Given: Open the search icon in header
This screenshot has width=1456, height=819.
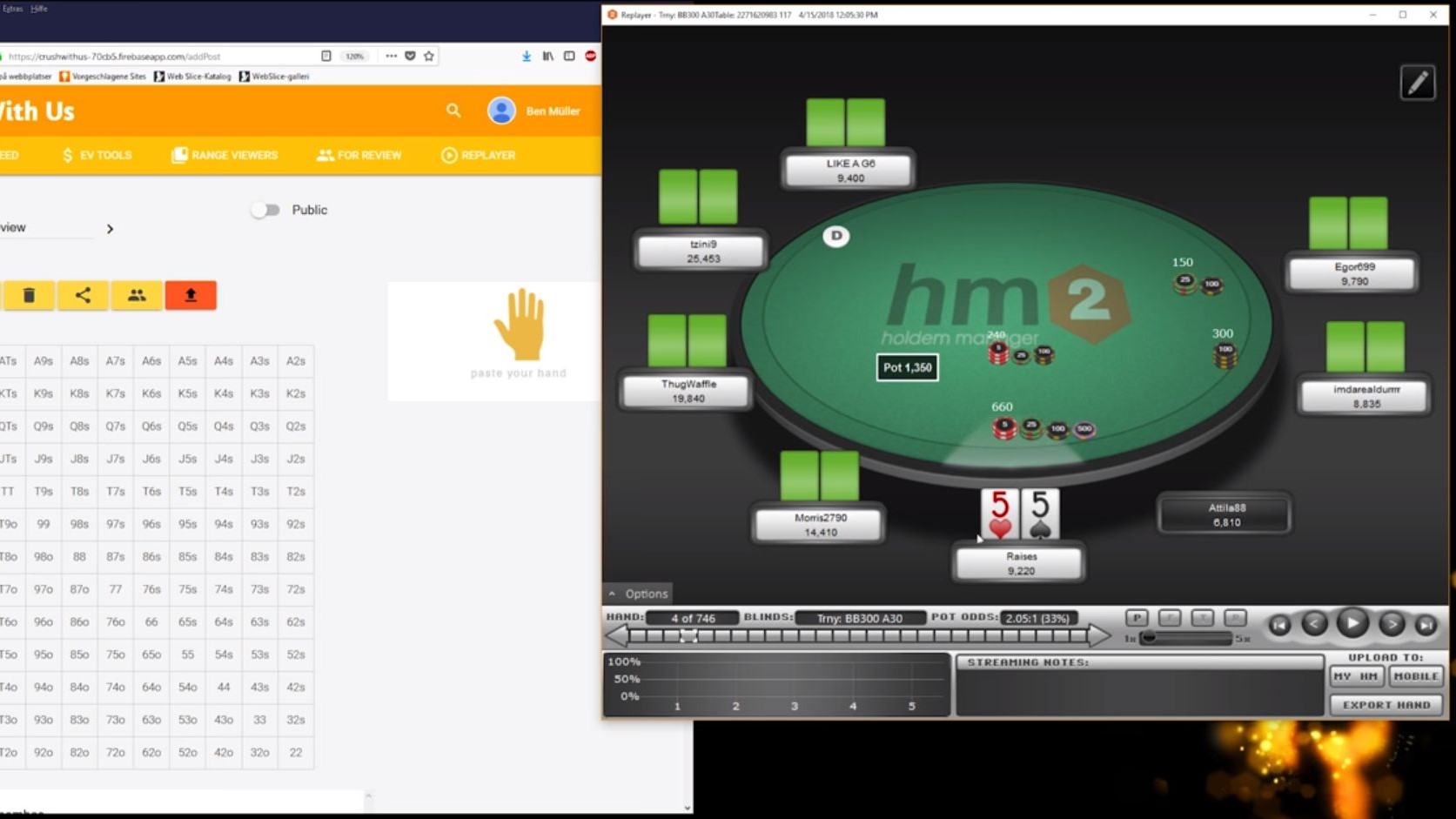Looking at the screenshot, I should (x=453, y=111).
